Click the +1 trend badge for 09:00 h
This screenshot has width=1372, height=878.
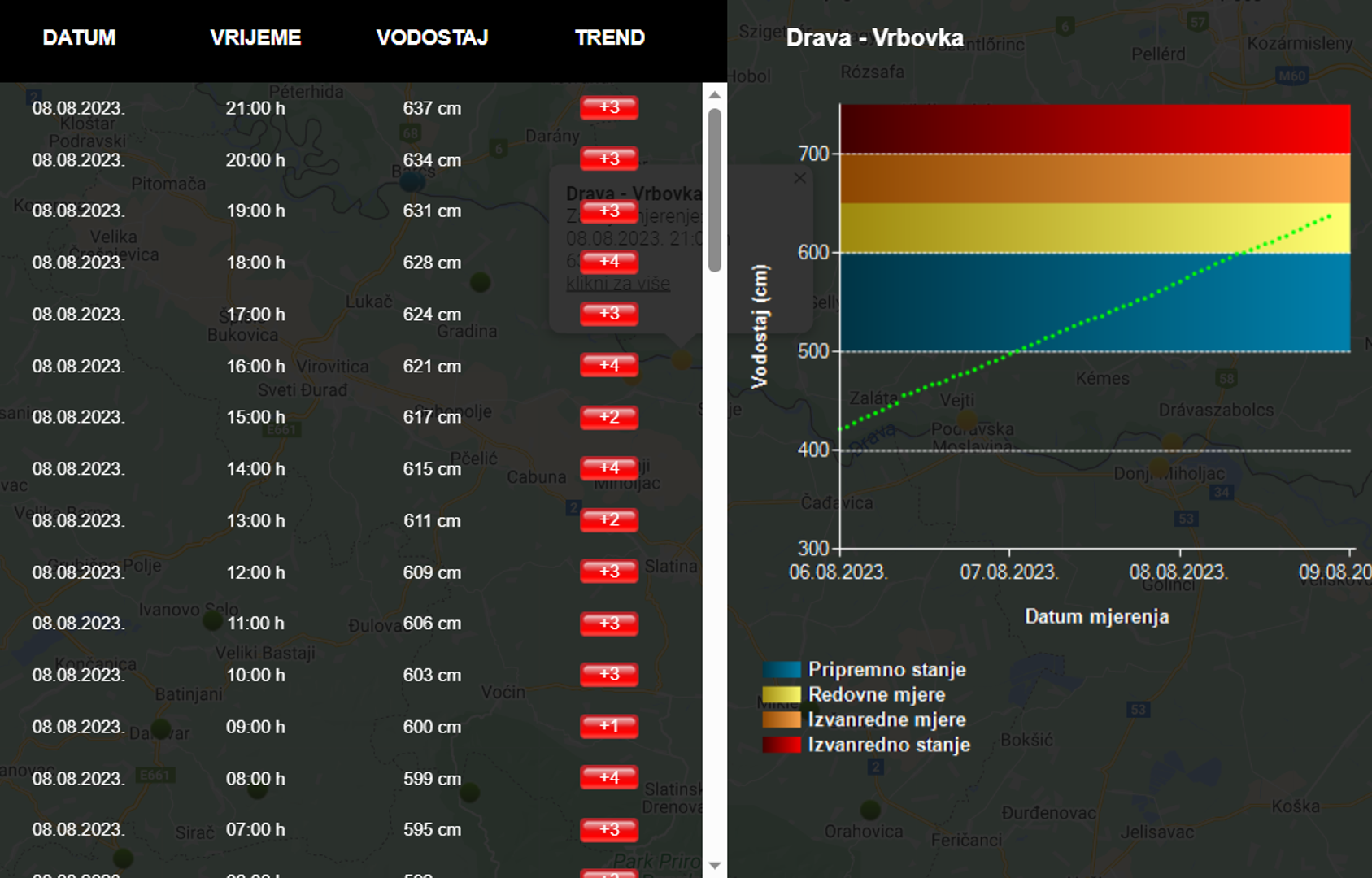609,726
